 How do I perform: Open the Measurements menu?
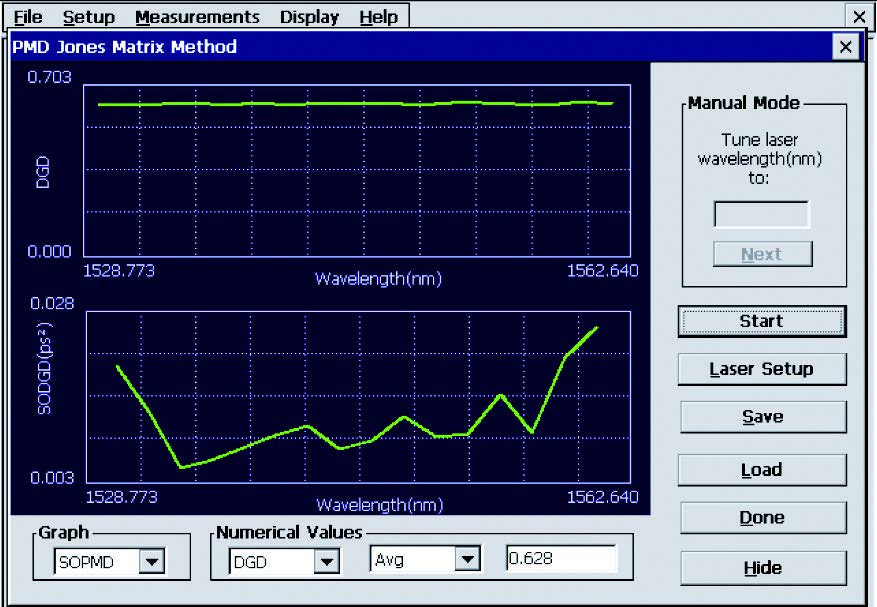(x=197, y=17)
